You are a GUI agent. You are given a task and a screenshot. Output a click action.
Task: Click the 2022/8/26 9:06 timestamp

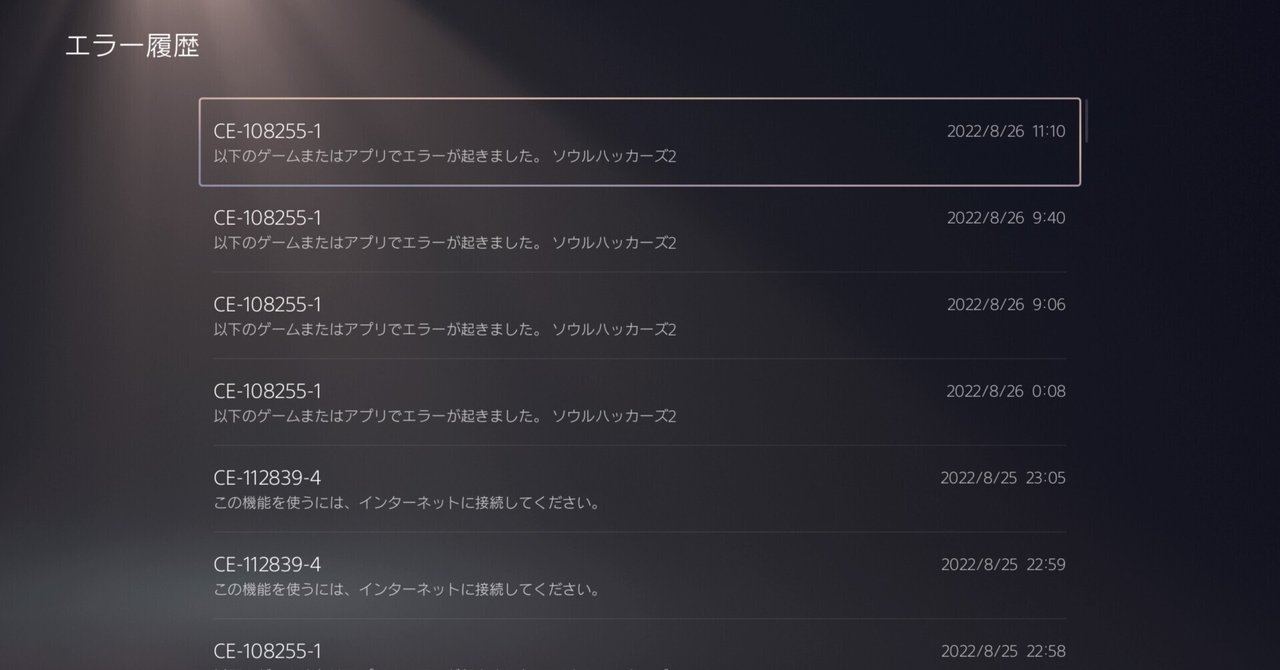1006,305
